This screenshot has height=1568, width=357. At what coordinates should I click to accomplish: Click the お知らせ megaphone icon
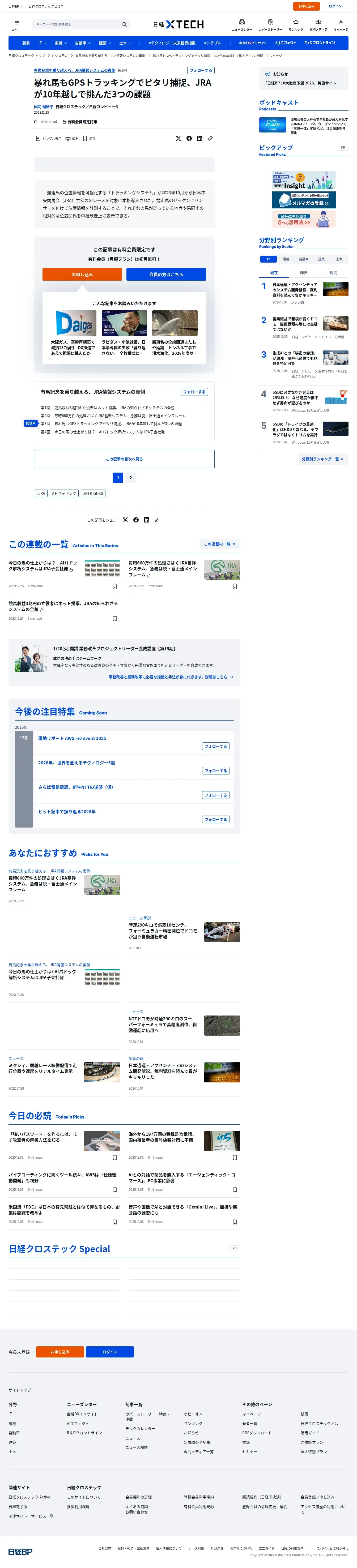point(267,74)
